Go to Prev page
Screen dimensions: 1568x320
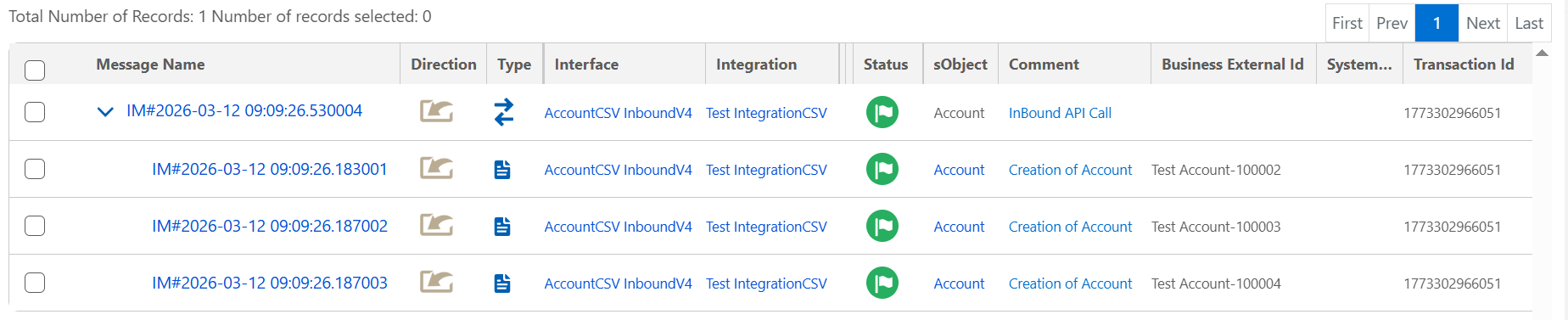[x=1392, y=23]
